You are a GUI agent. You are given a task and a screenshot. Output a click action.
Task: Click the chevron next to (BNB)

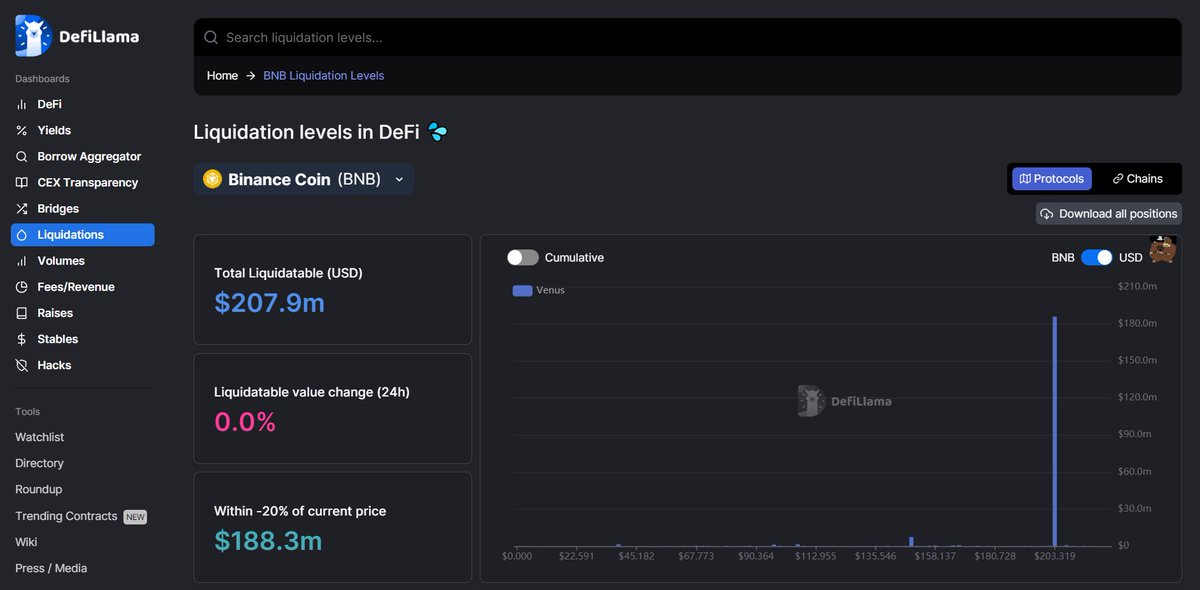(x=399, y=180)
